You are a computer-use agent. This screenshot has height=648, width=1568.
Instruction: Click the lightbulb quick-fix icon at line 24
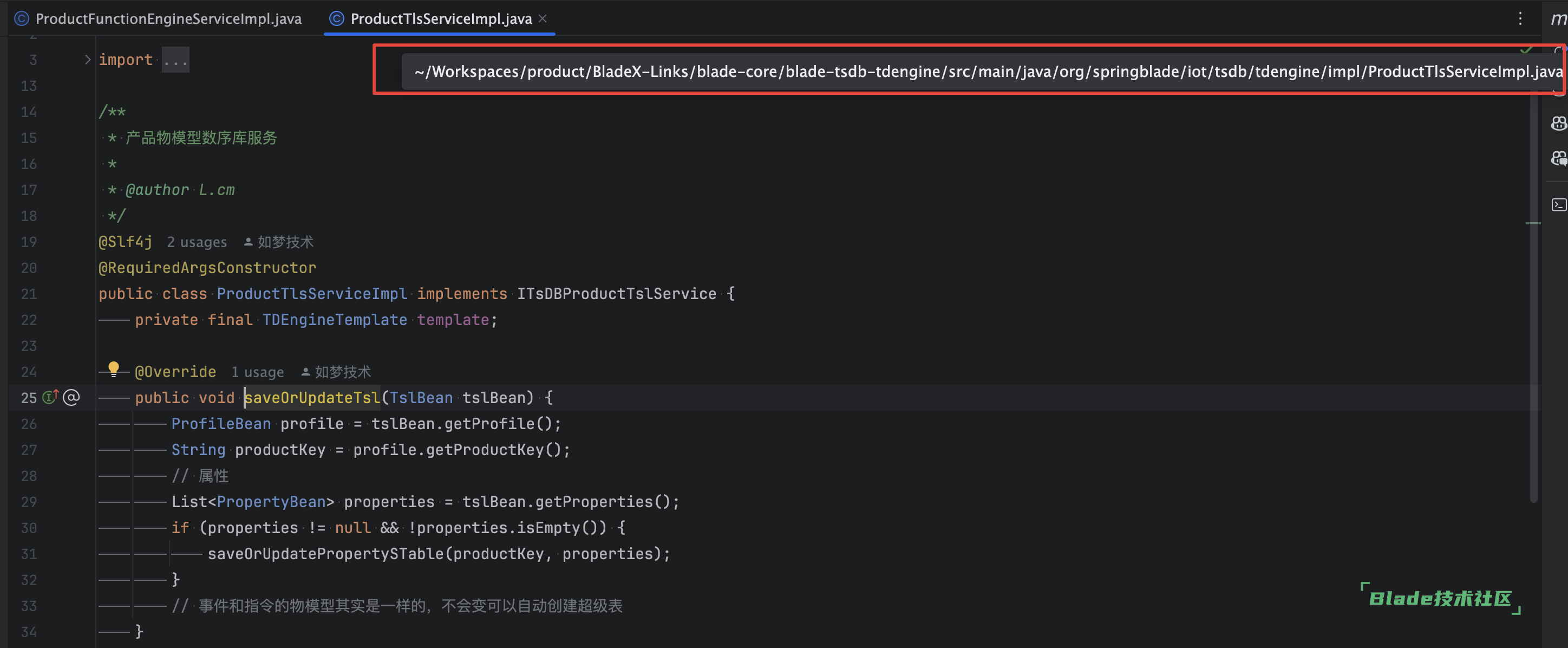(x=113, y=368)
